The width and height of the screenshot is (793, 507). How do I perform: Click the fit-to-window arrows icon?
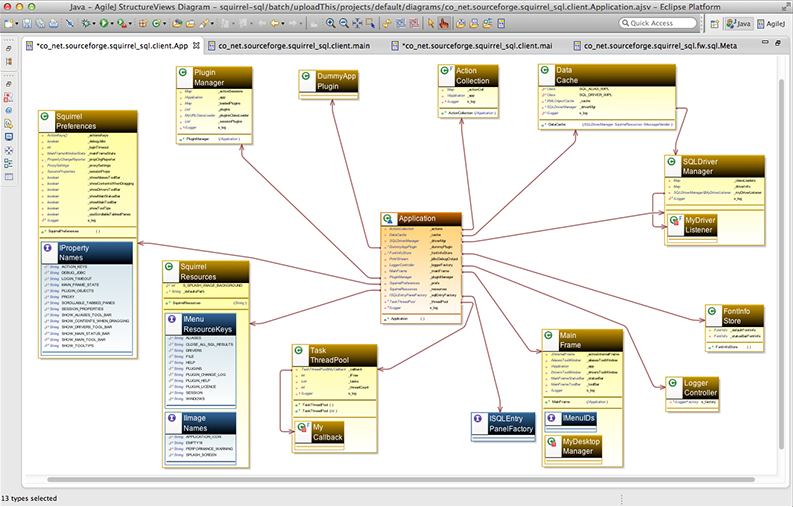(358, 23)
